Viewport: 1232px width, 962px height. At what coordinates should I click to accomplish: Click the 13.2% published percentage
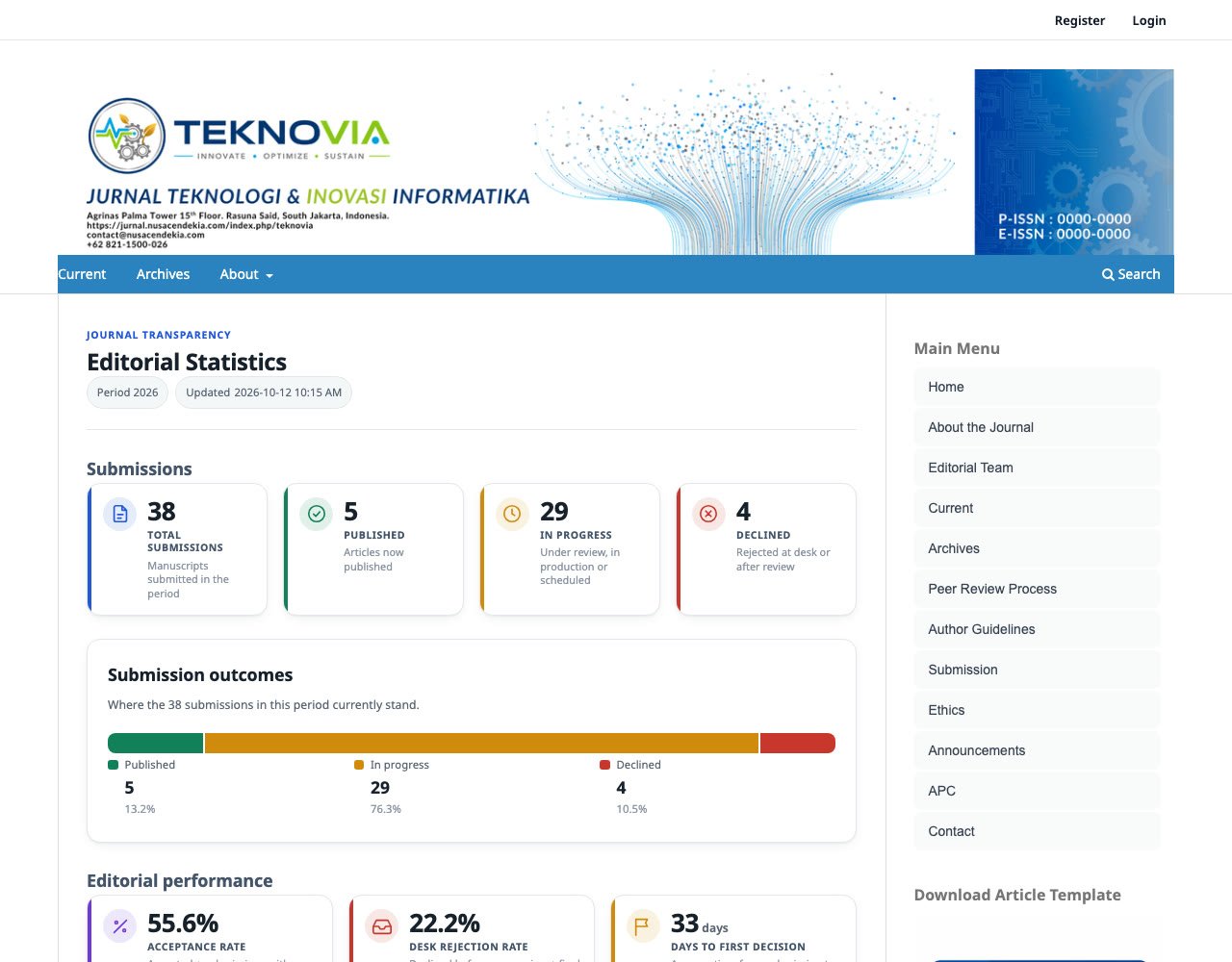pyautogui.click(x=140, y=809)
